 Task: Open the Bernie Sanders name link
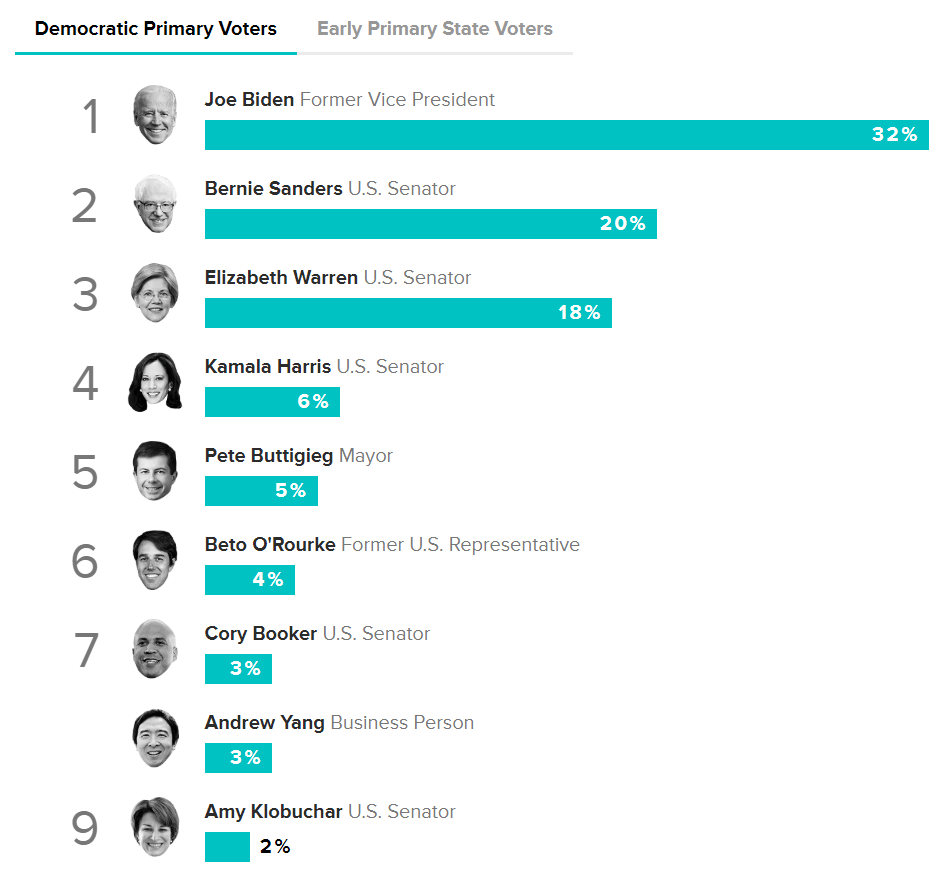coord(273,189)
